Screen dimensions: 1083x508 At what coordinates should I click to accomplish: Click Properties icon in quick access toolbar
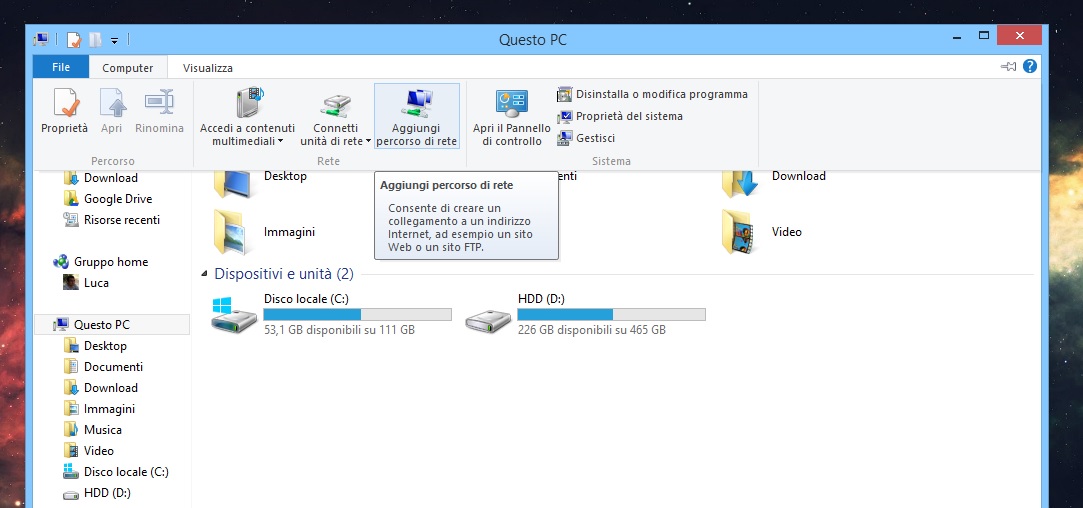pyautogui.click(x=74, y=40)
